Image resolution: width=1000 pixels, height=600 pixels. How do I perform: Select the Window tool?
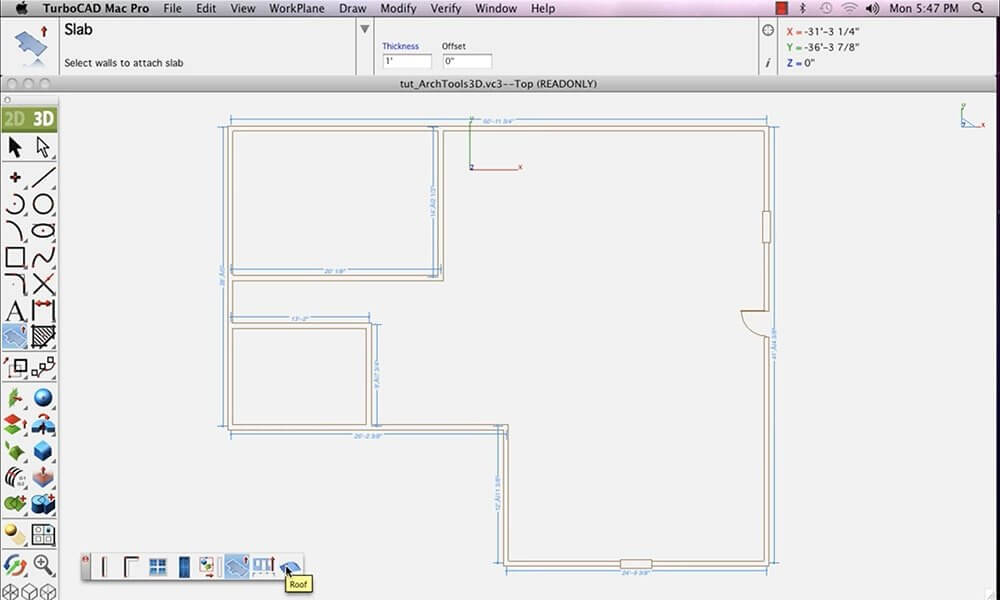(158, 565)
